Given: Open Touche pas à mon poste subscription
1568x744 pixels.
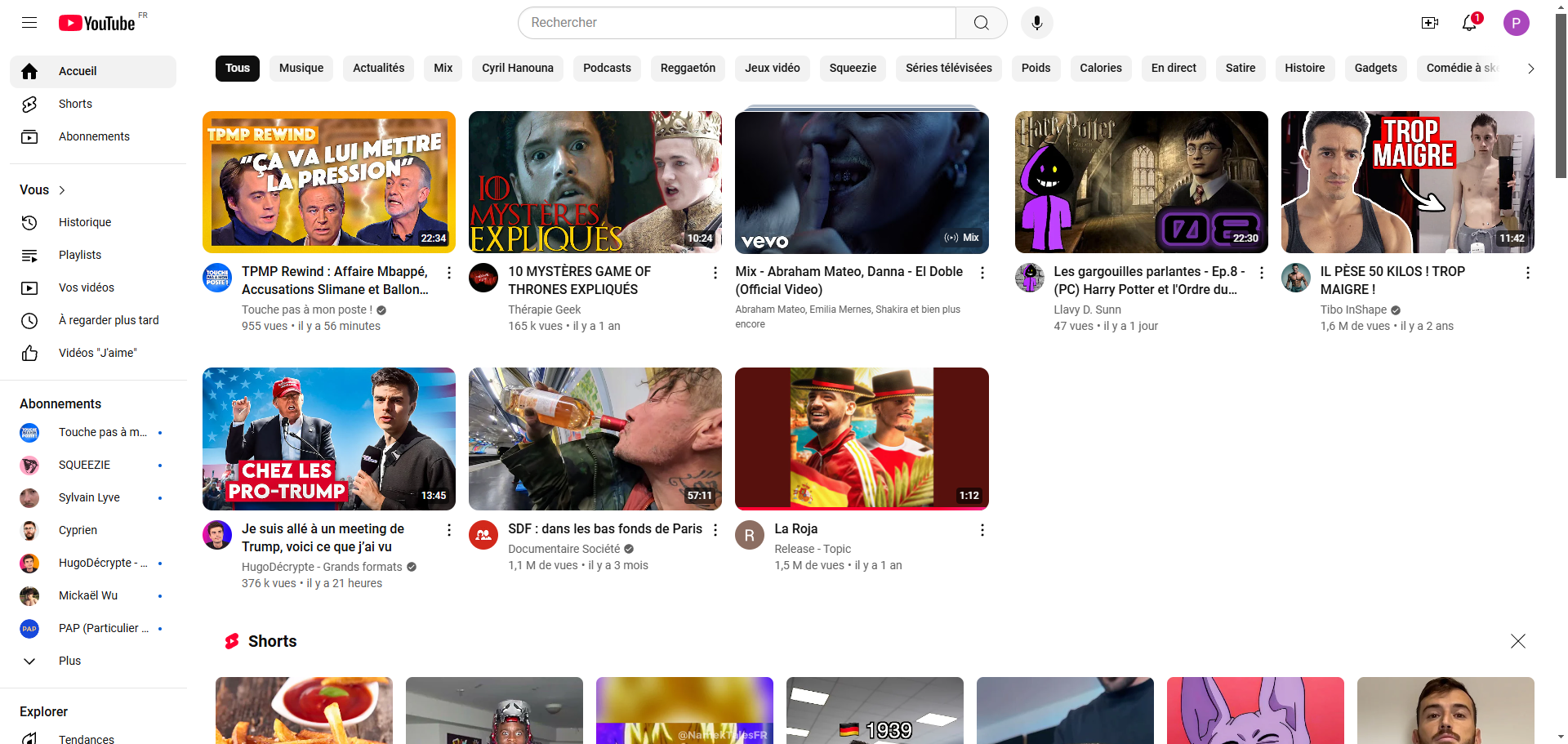Looking at the screenshot, I should (x=93, y=432).
